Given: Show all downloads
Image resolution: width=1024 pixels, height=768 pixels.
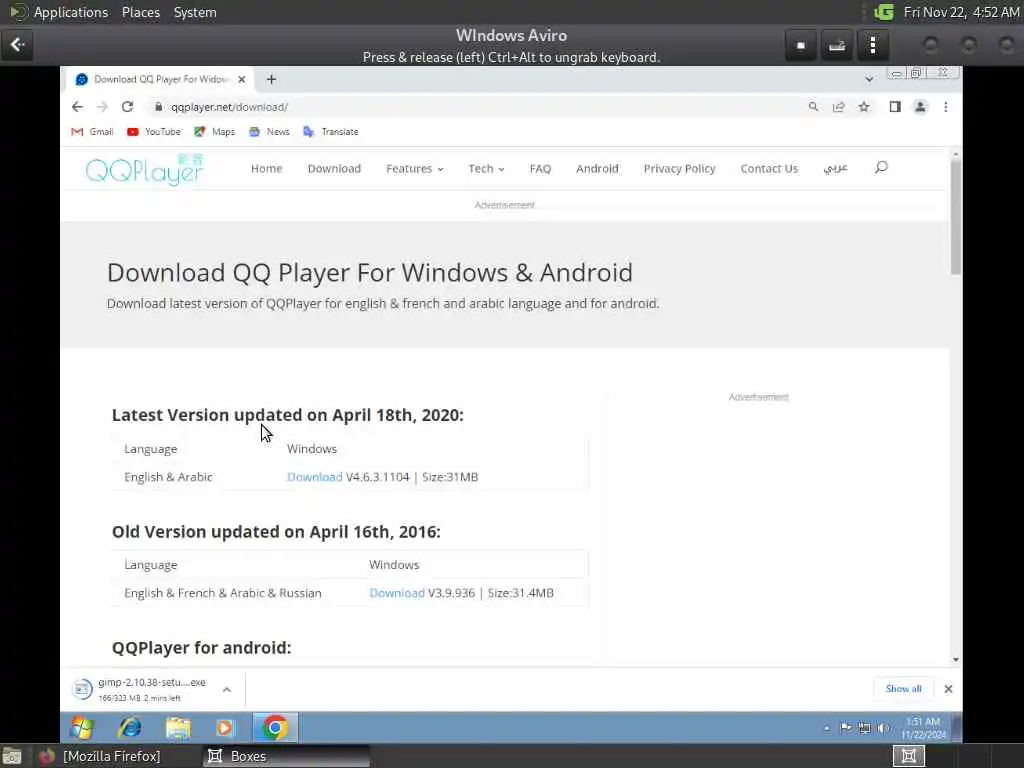Looking at the screenshot, I should coord(903,689).
